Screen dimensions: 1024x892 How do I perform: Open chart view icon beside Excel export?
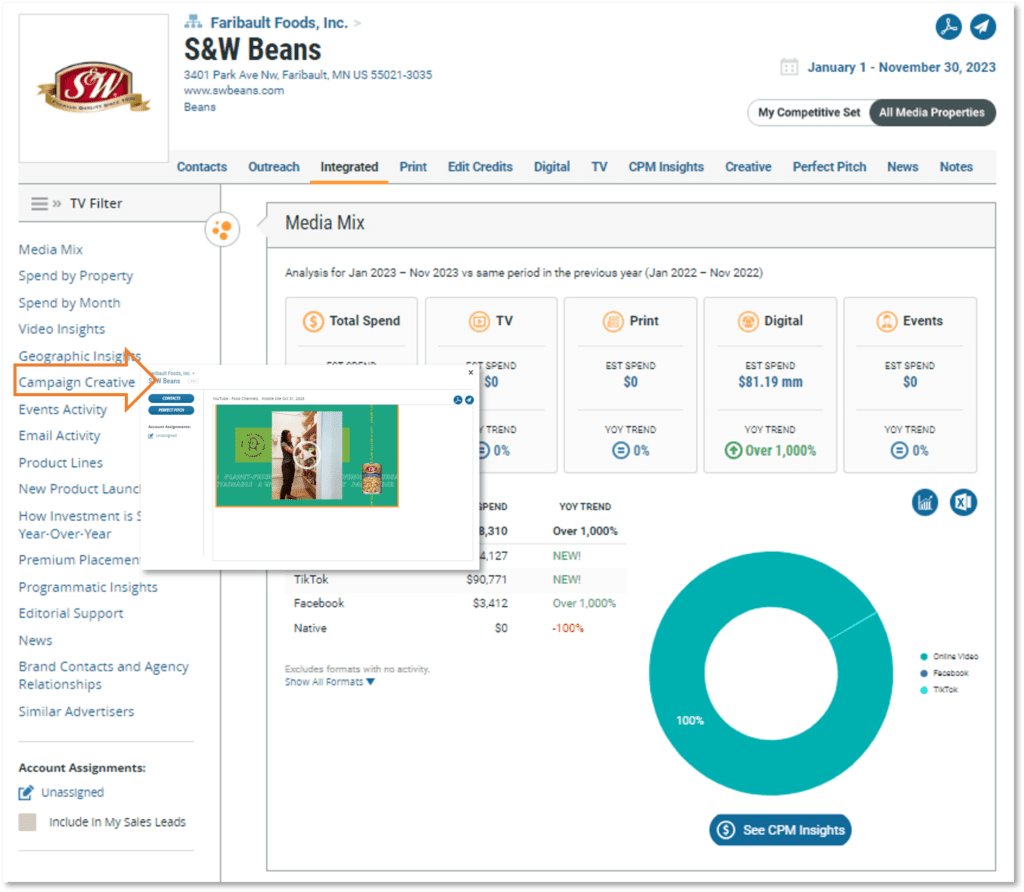(x=925, y=502)
